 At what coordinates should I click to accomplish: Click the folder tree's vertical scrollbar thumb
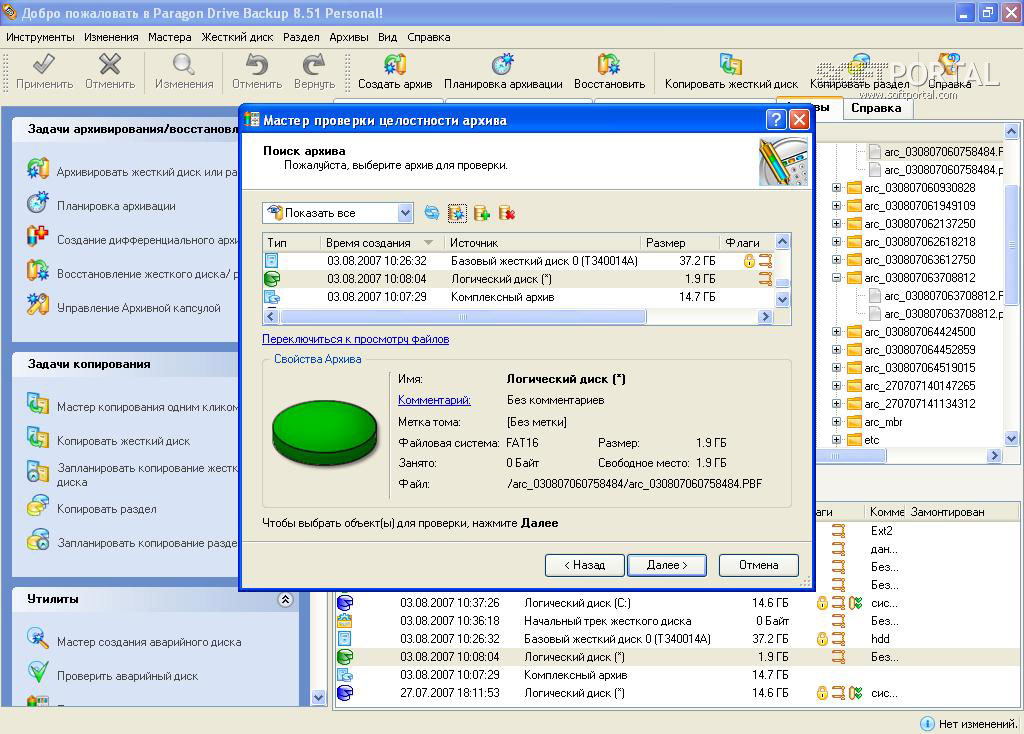1011,245
